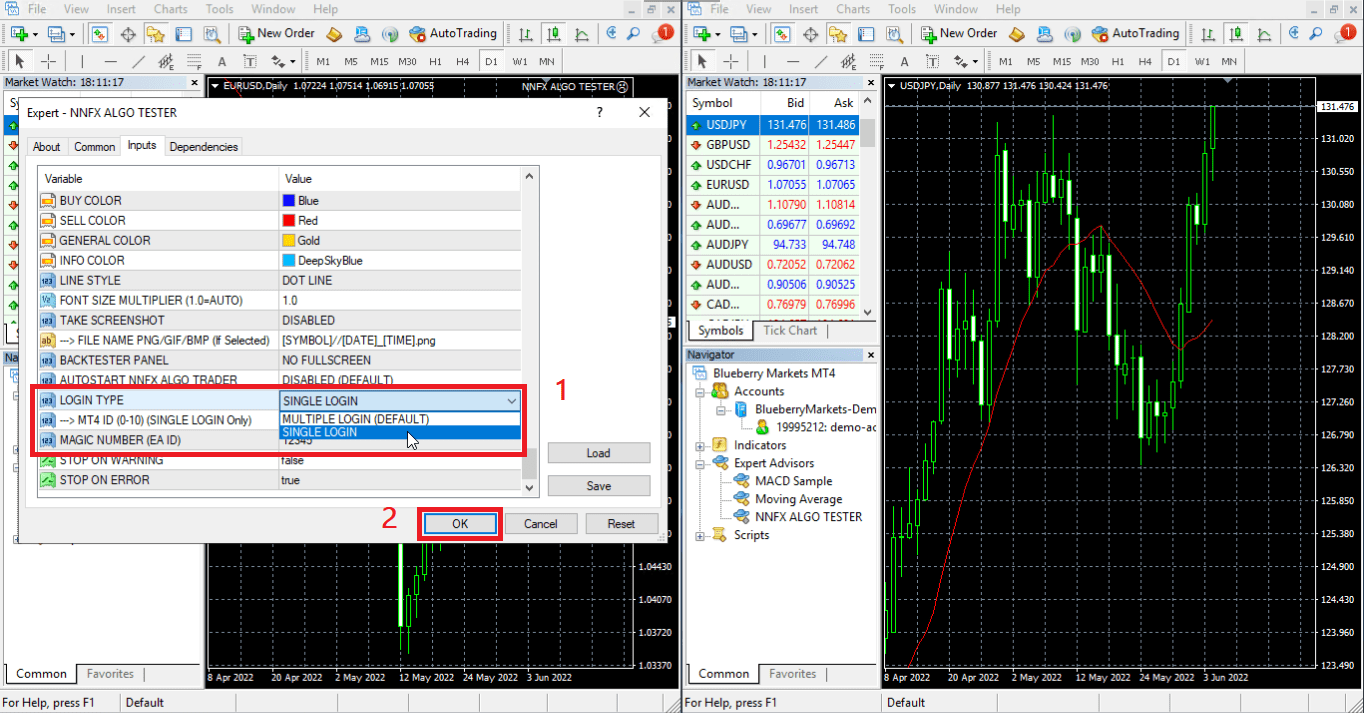Open the Dependencies tab in Expert dialog

point(204,146)
